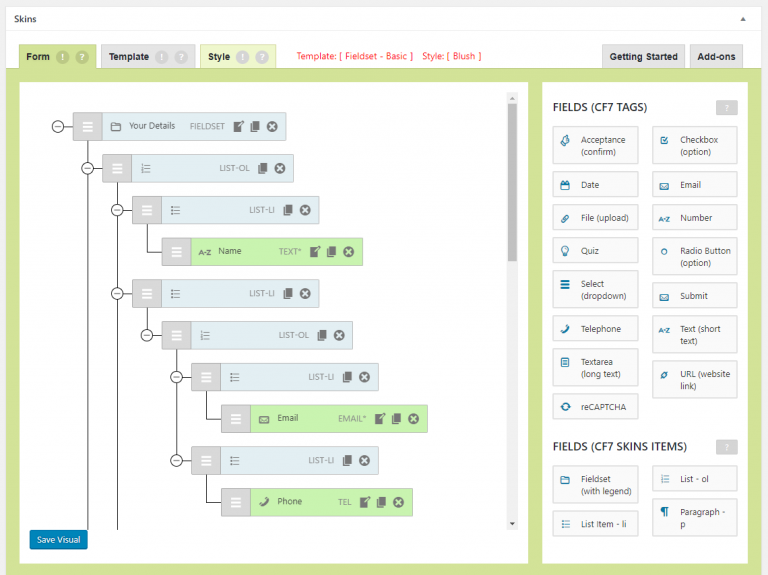Screen dimensions: 768x575
Task: Click the form tree vertical scrollbar
Action: coord(513,180)
